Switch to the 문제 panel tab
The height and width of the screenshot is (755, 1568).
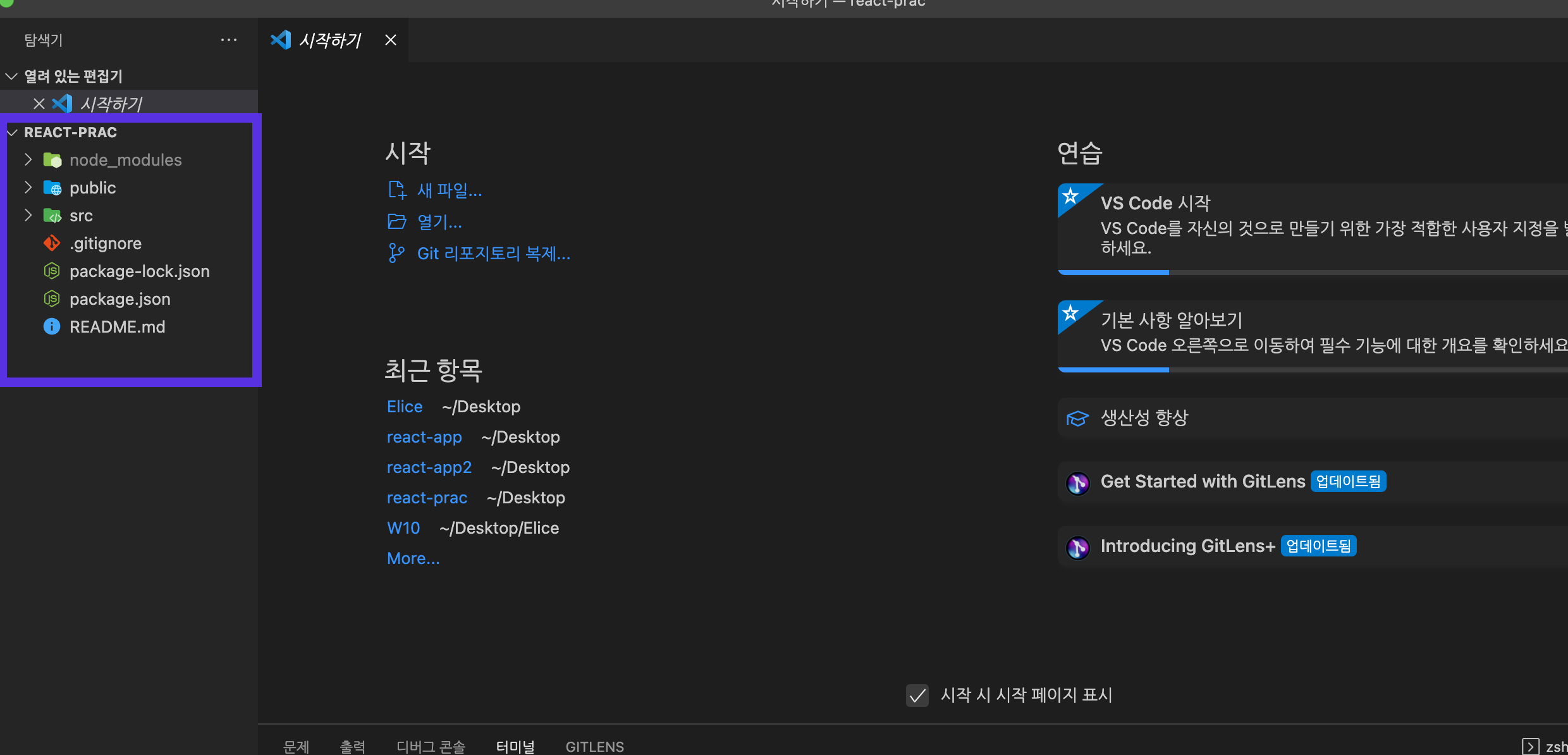[296, 747]
